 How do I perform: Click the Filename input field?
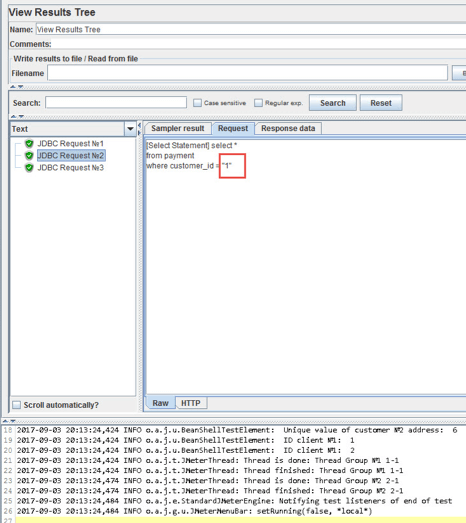[247, 73]
